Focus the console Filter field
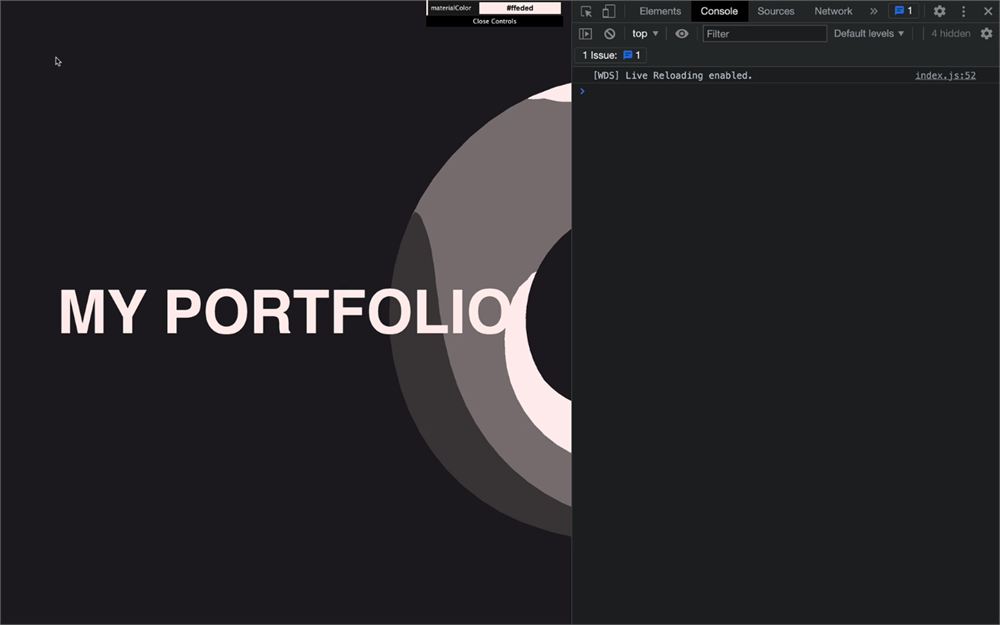Image resolution: width=1000 pixels, height=625 pixels. pos(765,34)
